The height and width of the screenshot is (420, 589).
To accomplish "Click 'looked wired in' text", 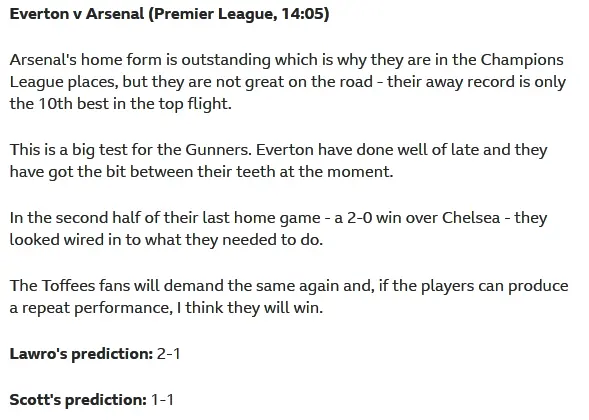I will 65,240.
